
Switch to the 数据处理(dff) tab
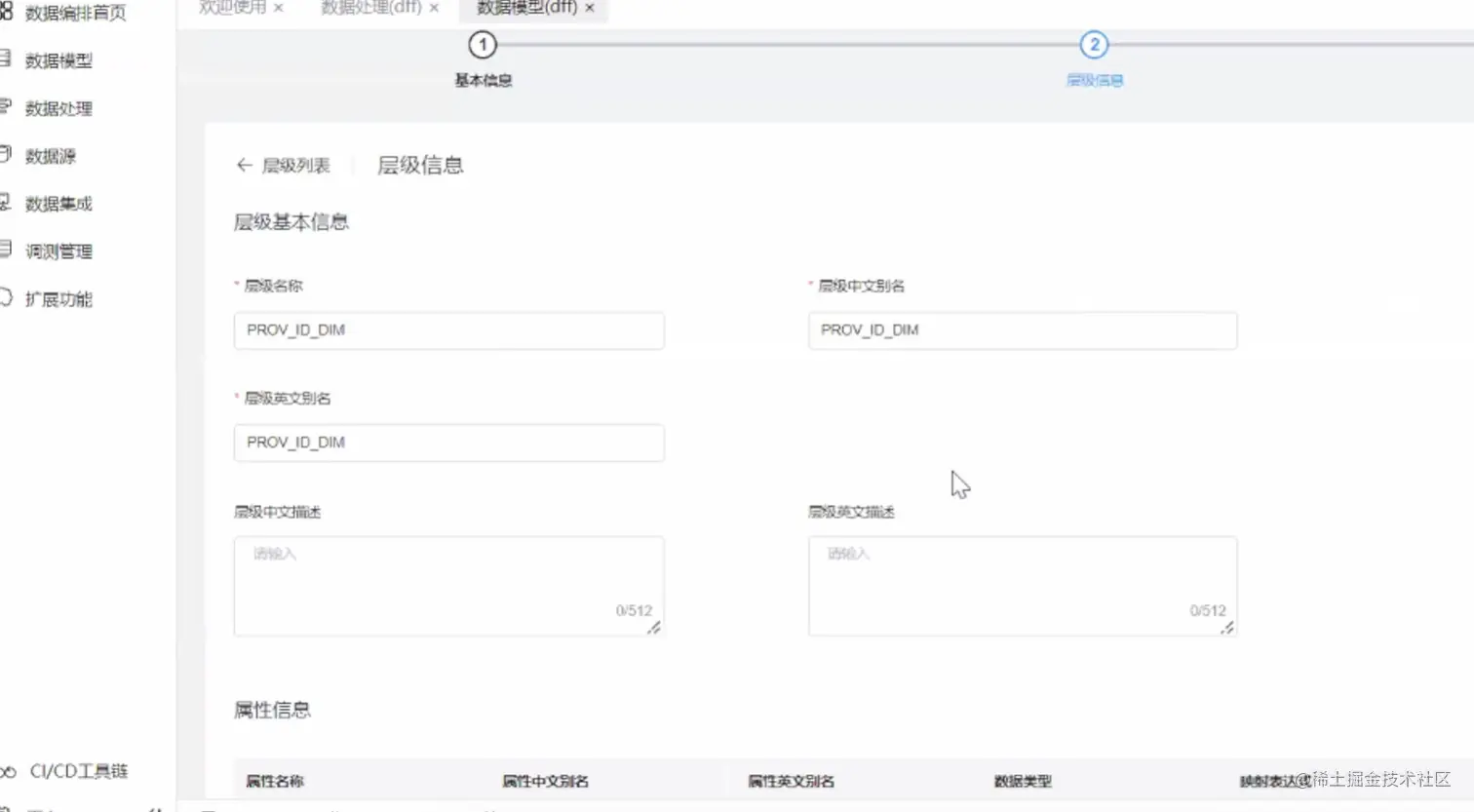[370, 8]
